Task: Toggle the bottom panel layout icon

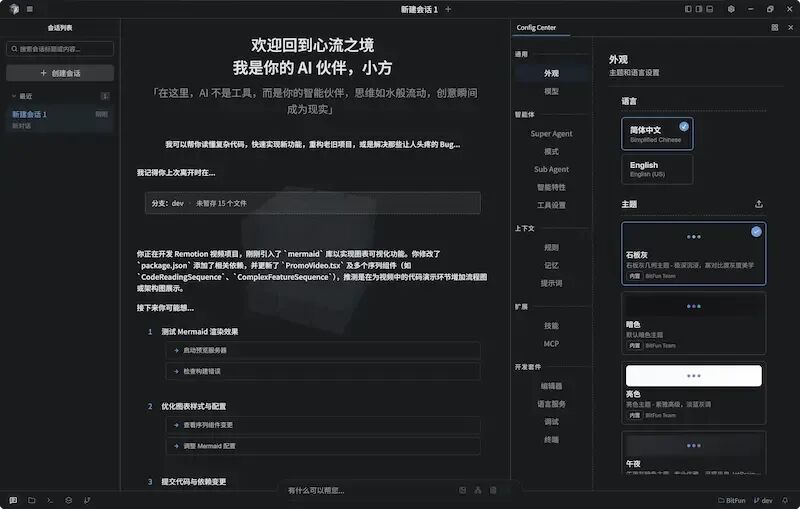Action: [x=710, y=9]
